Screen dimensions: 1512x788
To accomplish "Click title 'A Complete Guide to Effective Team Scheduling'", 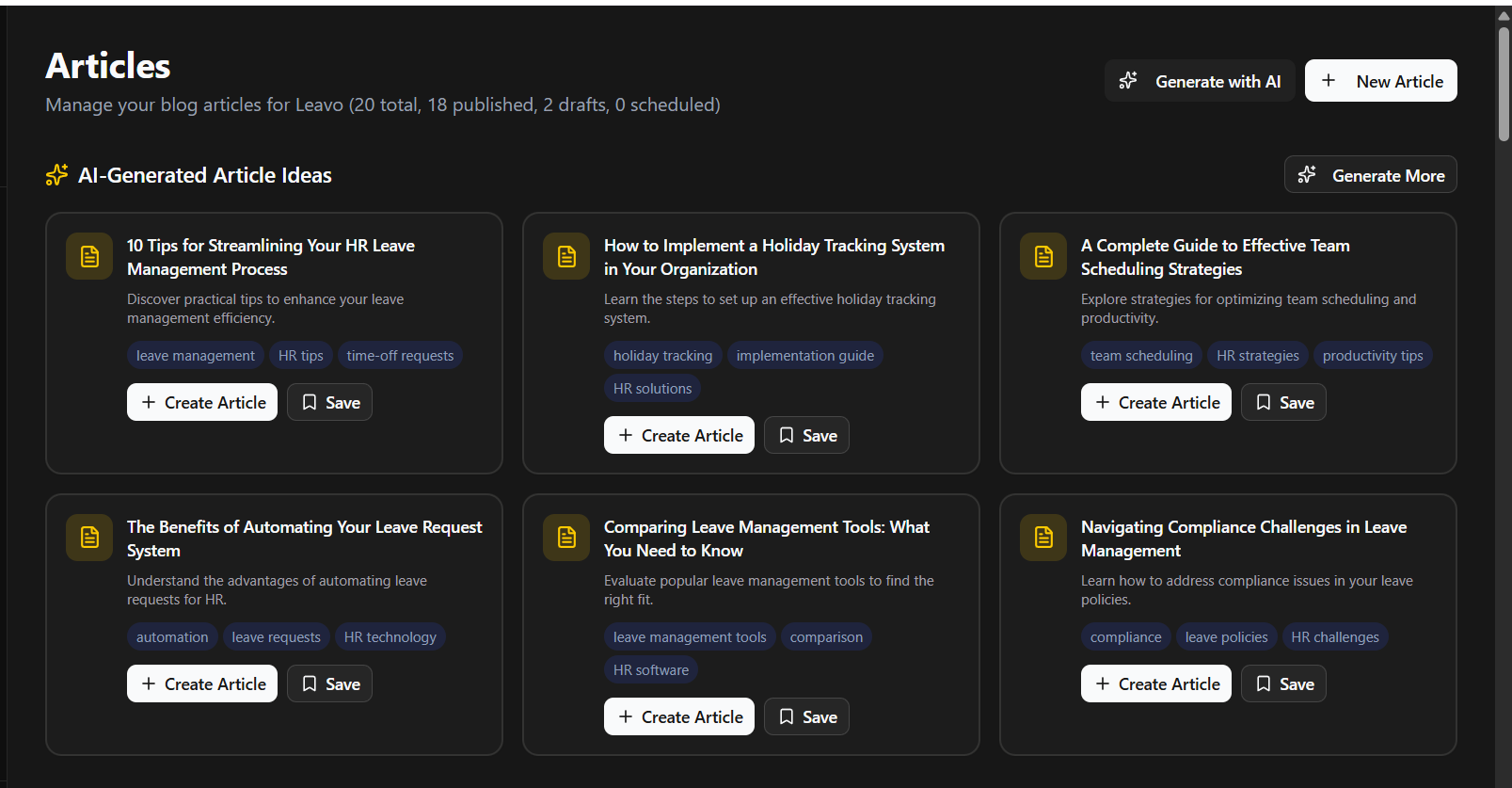I will [1216, 256].
